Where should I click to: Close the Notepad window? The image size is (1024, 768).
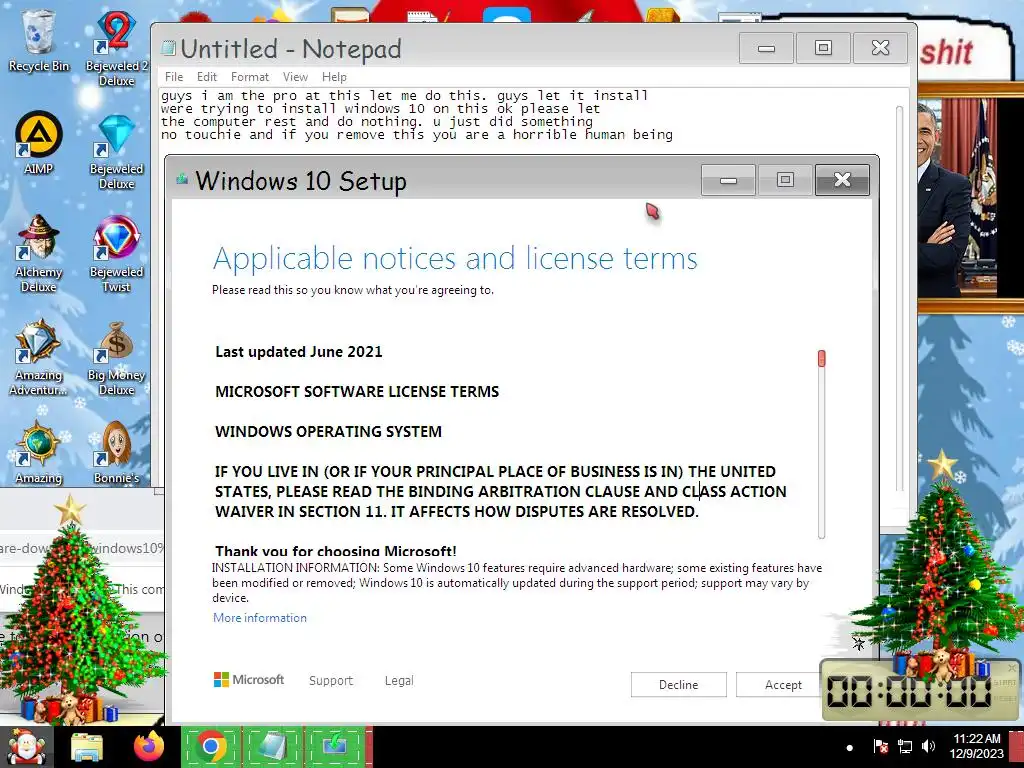click(880, 48)
